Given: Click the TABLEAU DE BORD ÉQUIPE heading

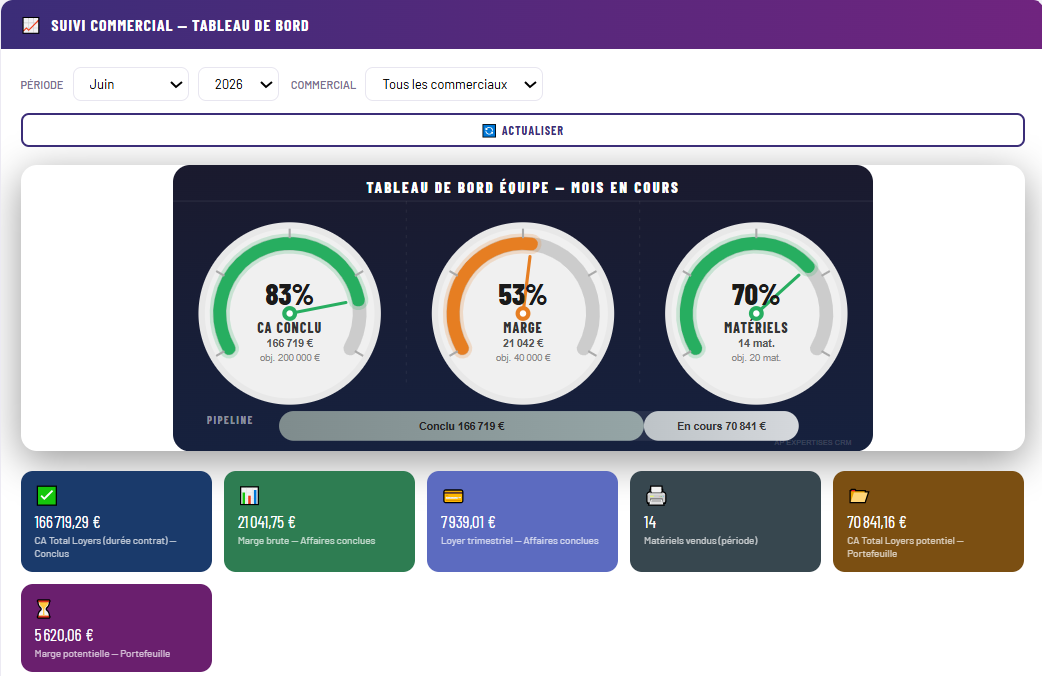Looking at the screenshot, I should tap(523, 187).
